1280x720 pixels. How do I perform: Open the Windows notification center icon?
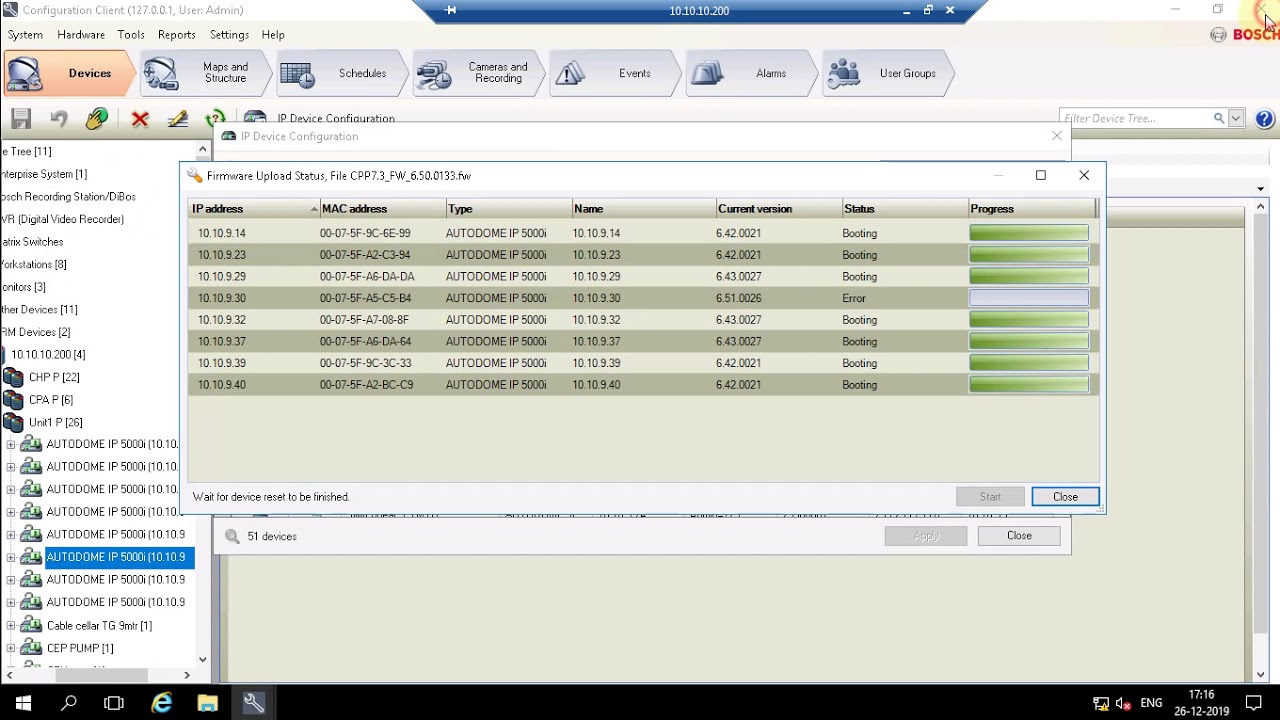pyautogui.click(x=1254, y=703)
